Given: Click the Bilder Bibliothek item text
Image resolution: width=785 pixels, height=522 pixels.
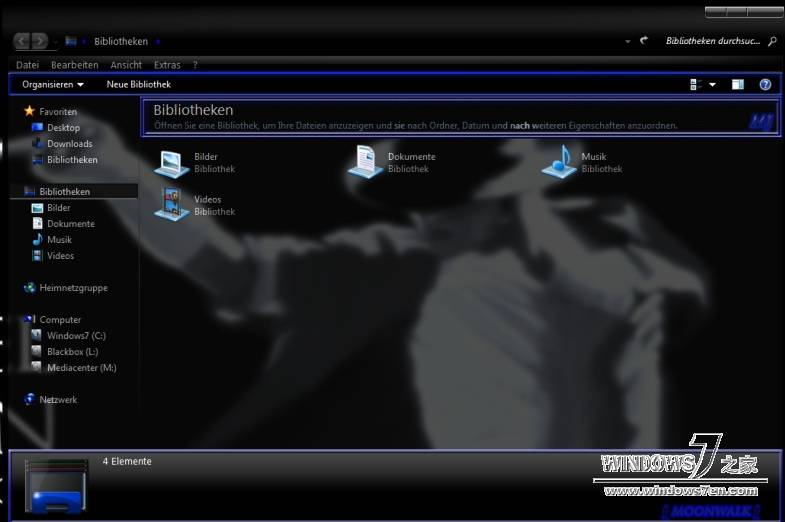Looking at the screenshot, I should point(214,163).
